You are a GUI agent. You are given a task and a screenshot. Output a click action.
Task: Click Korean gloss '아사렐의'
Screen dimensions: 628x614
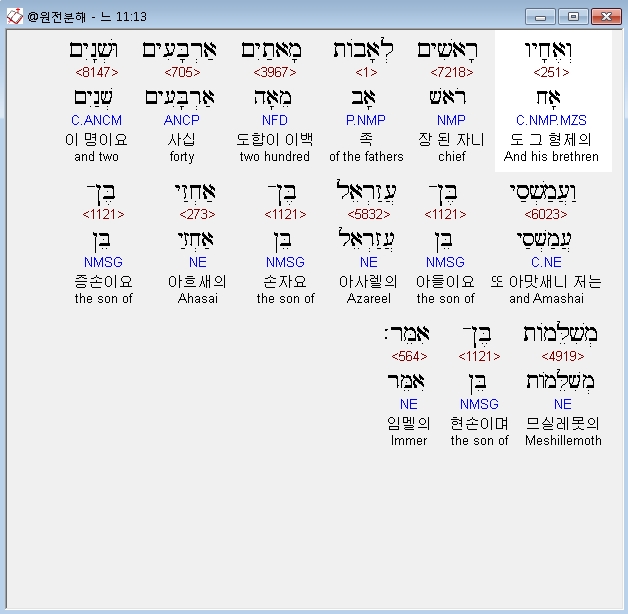[x=368, y=282]
